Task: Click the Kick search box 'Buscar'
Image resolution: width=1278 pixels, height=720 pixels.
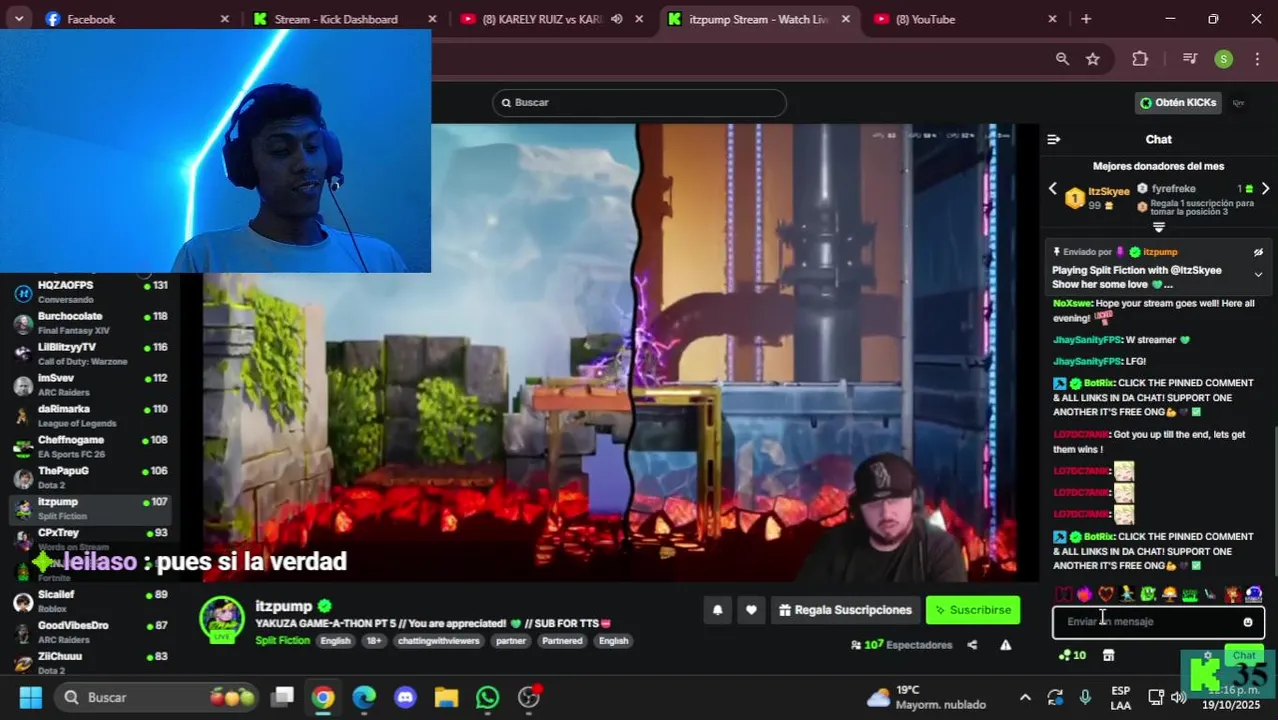Action: point(639,102)
